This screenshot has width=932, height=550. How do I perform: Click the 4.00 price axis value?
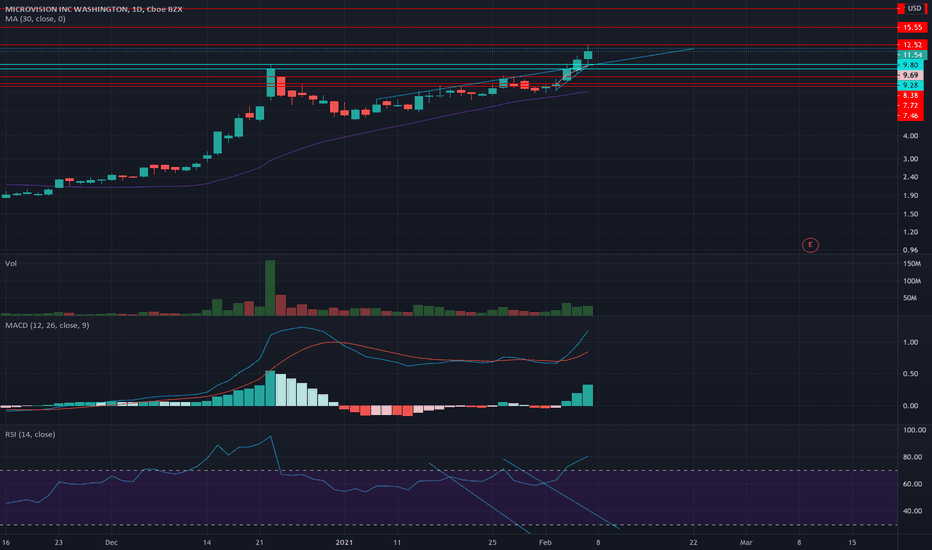click(x=910, y=136)
